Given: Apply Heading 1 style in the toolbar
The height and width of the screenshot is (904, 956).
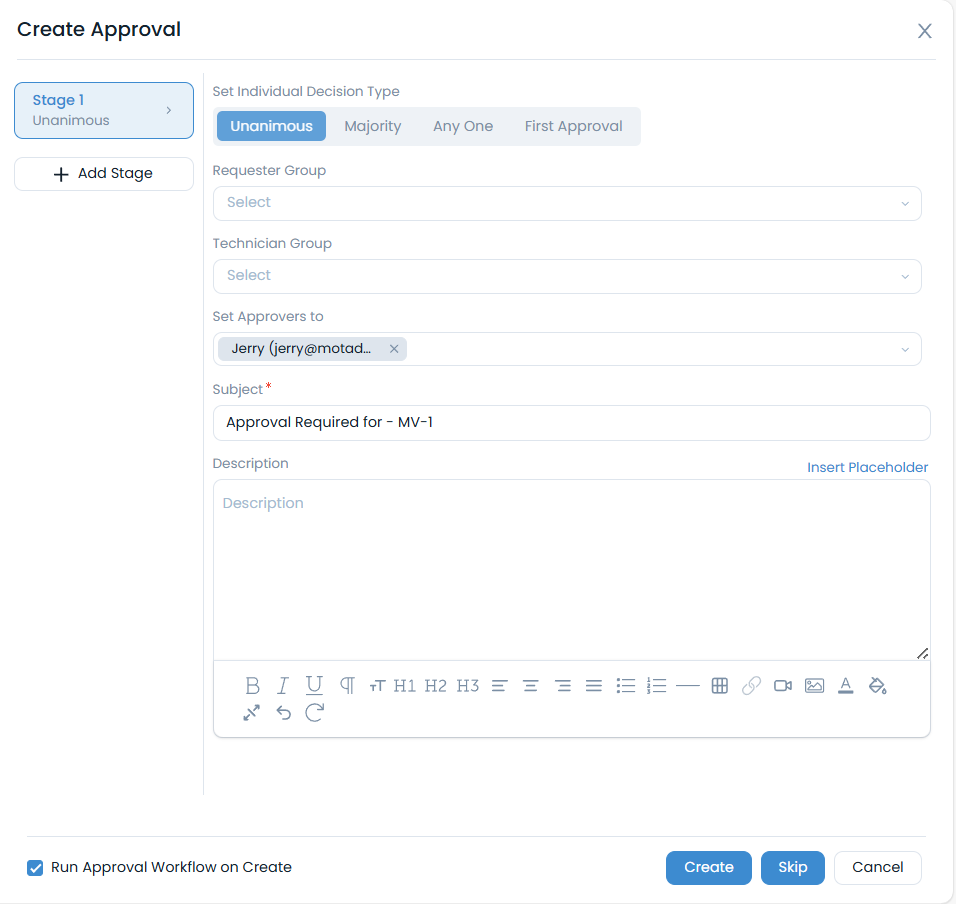Looking at the screenshot, I should click(x=404, y=685).
